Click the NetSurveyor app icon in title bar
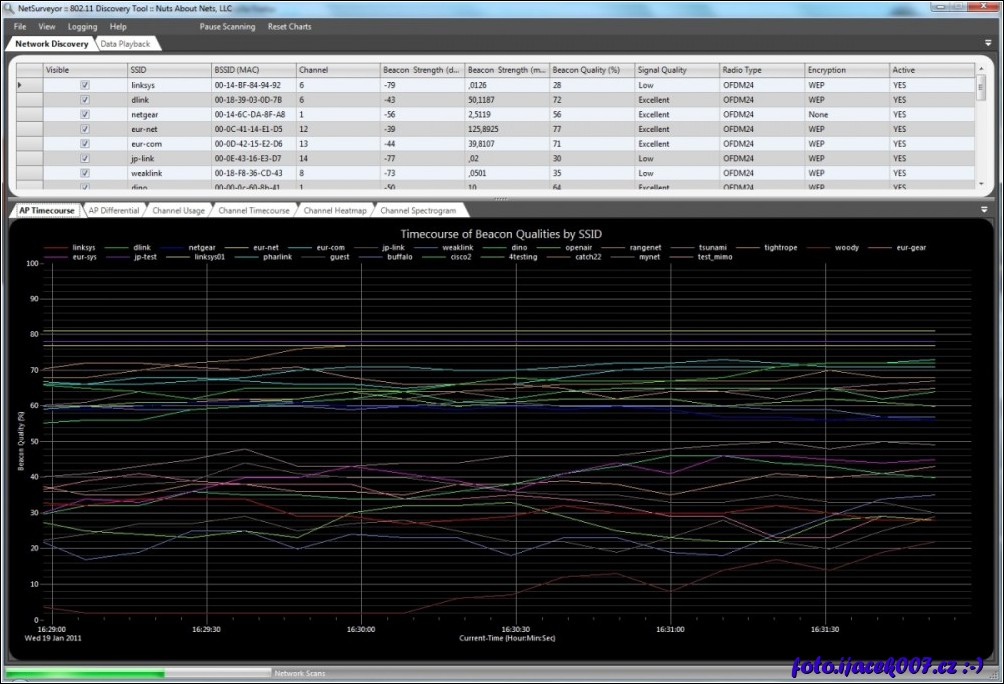Screen dimensions: 1004x684 [x=10, y=7]
